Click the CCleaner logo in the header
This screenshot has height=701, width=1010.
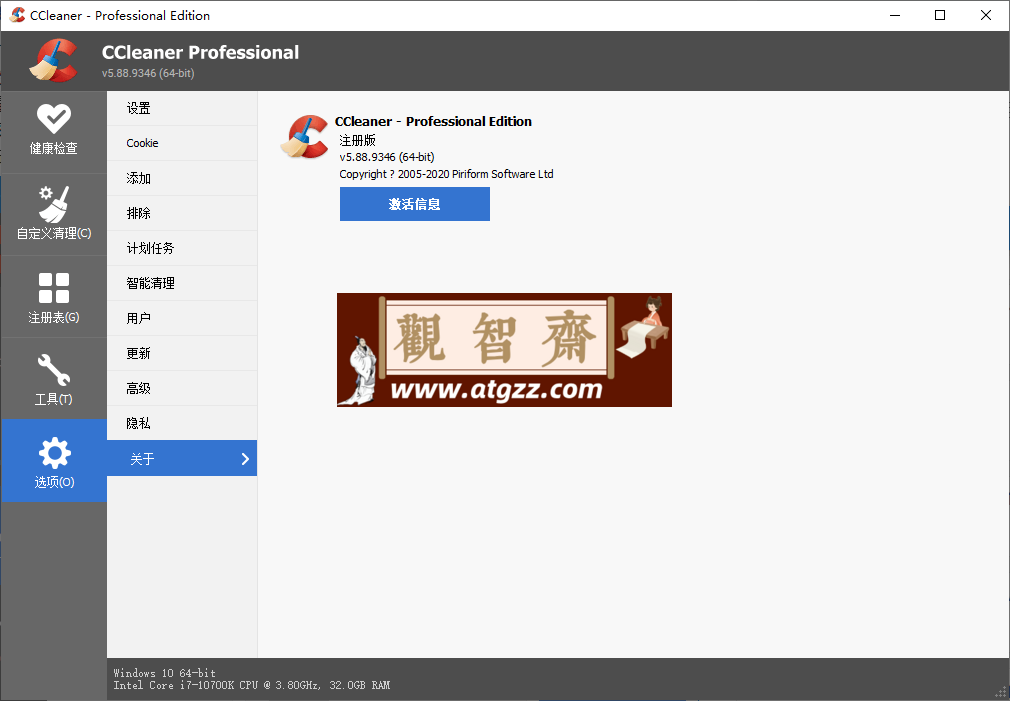pyautogui.click(x=53, y=61)
